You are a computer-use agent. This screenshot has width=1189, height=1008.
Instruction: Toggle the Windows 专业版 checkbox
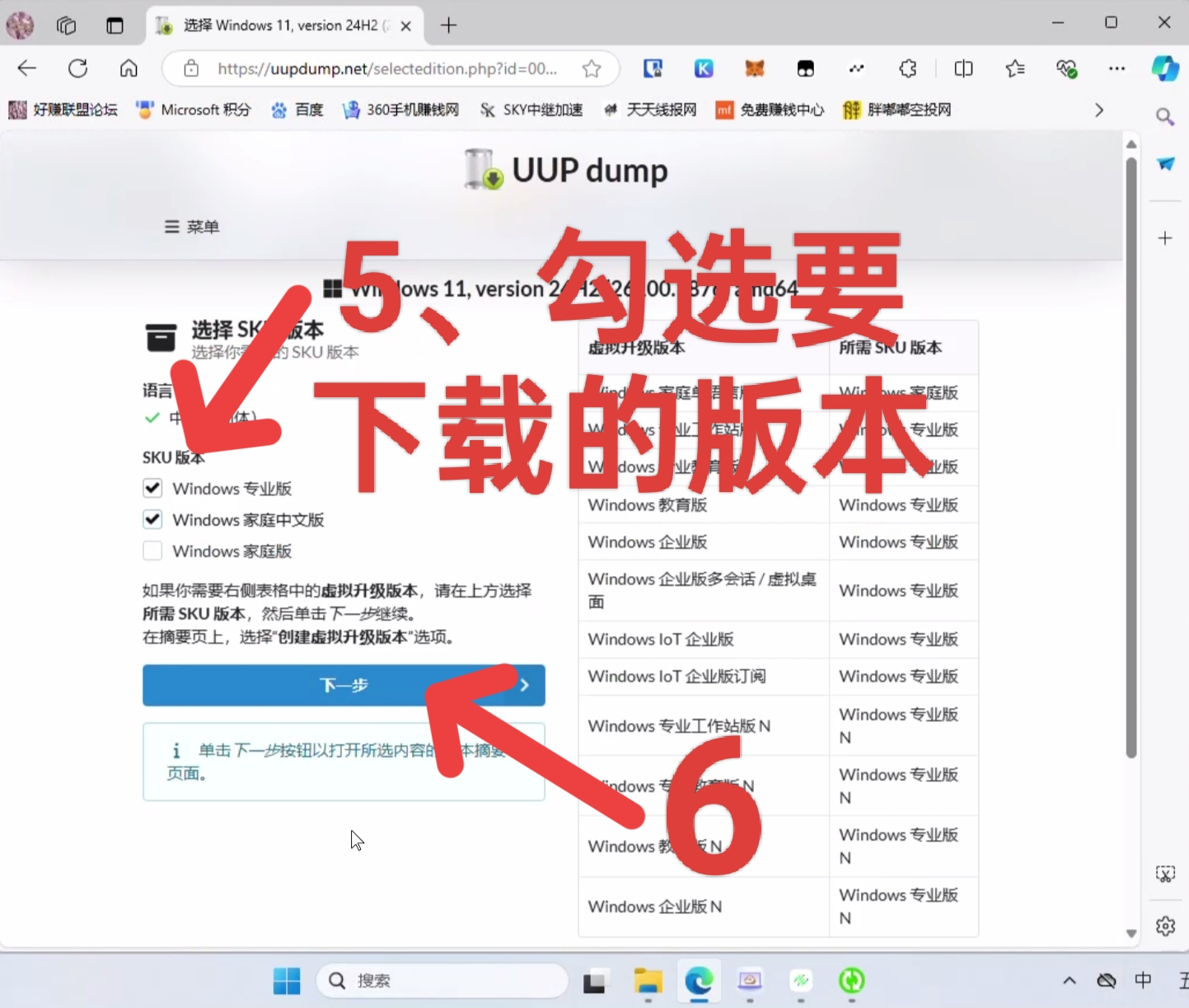click(x=152, y=488)
